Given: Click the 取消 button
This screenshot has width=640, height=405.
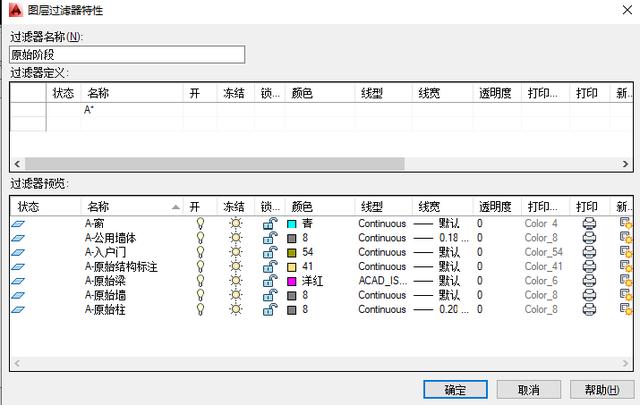Looking at the screenshot, I should point(529,389).
